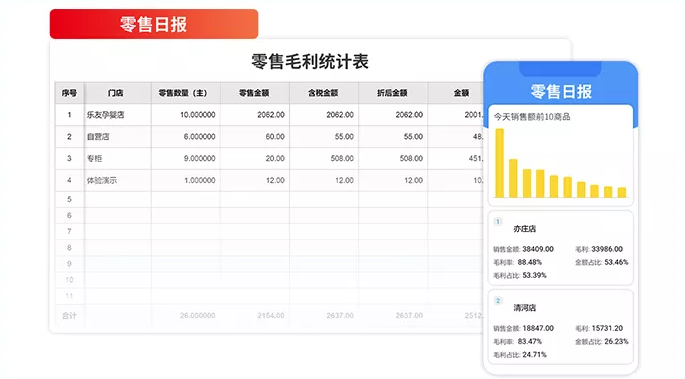Viewport: 685px width, 379px height.
Task: Click 零售金额 12.00 in 体验演示 row
Action: click(275, 180)
